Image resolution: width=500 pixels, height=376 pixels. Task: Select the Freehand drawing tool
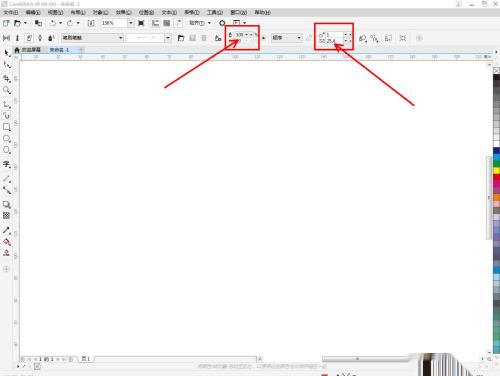6,104
